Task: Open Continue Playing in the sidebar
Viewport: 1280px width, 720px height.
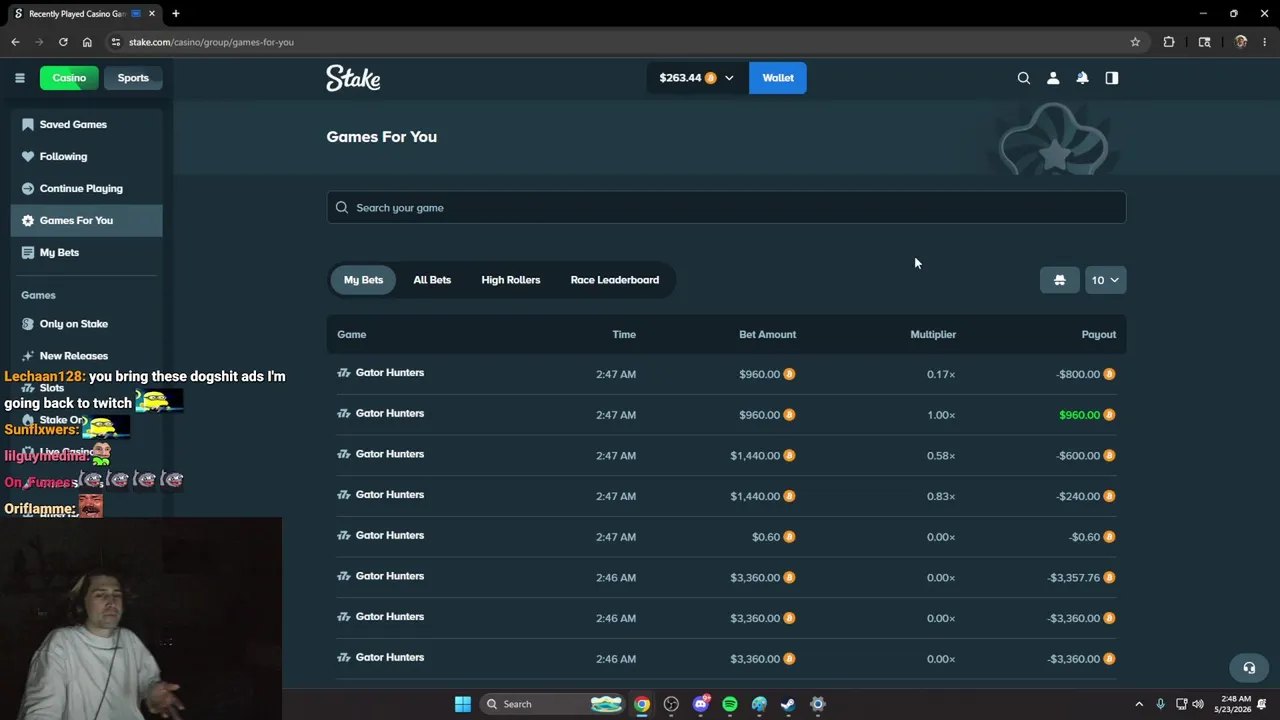Action: [86, 188]
